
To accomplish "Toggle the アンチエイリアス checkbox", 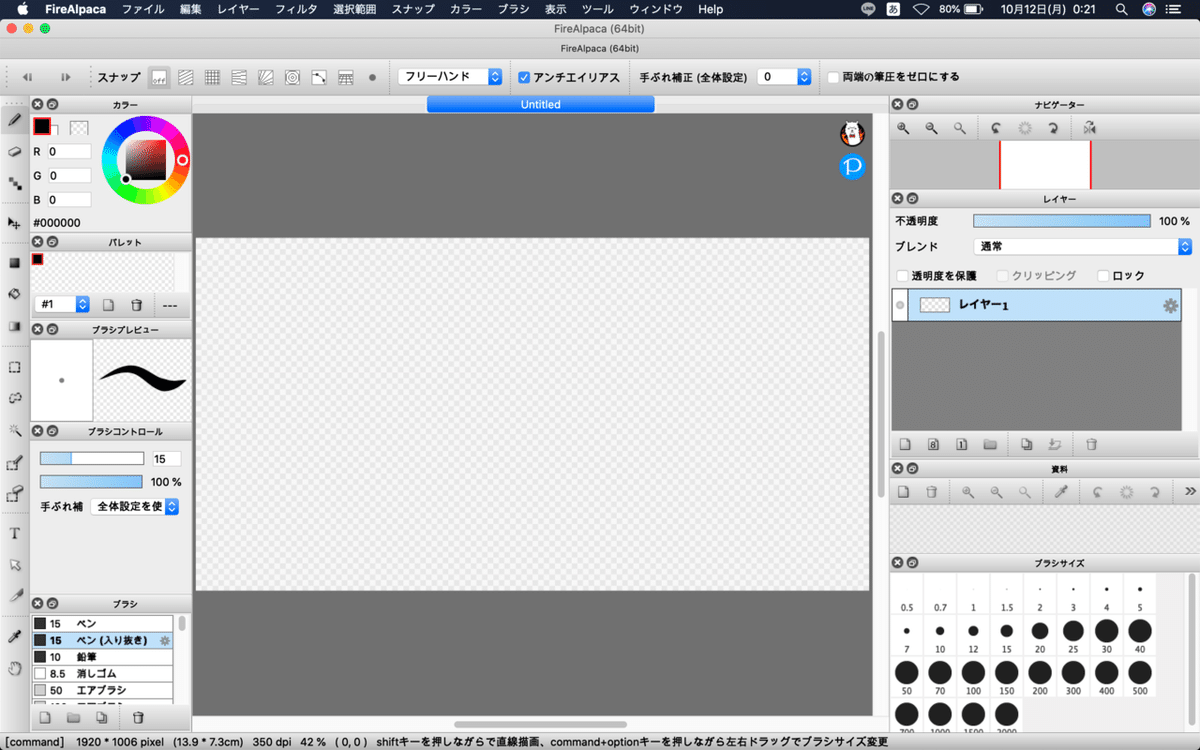I will coord(524,77).
